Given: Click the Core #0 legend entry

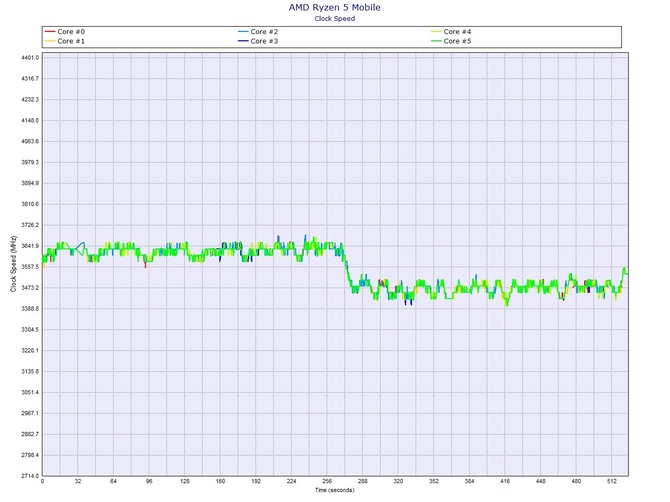Looking at the screenshot, I should (65, 32).
